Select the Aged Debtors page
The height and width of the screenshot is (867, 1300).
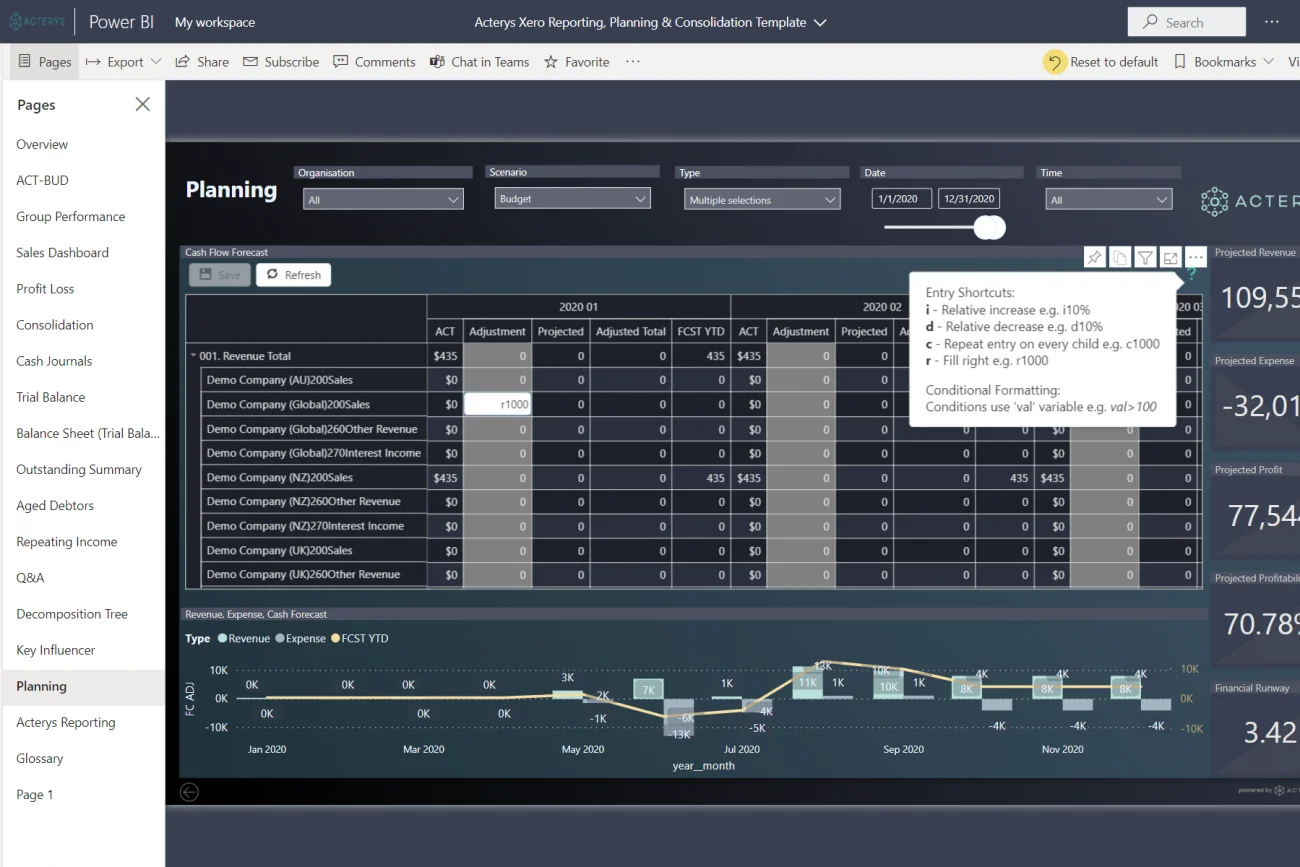[x=55, y=506]
